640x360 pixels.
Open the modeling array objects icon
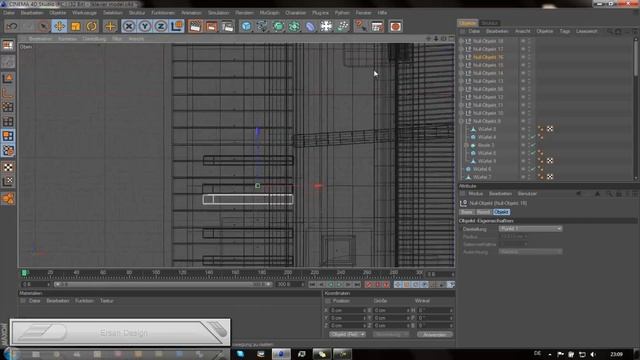[x=294, y=26]
